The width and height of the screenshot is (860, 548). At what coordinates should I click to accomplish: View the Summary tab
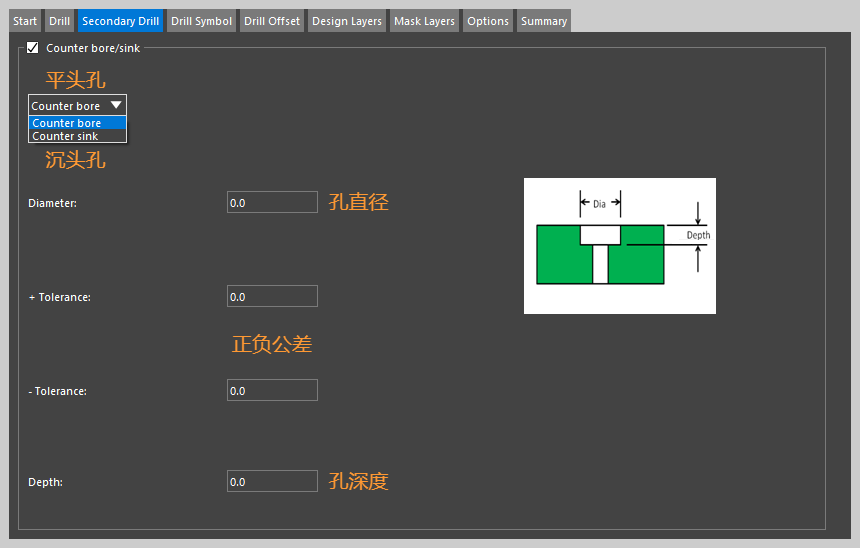(x=544, y=21)
